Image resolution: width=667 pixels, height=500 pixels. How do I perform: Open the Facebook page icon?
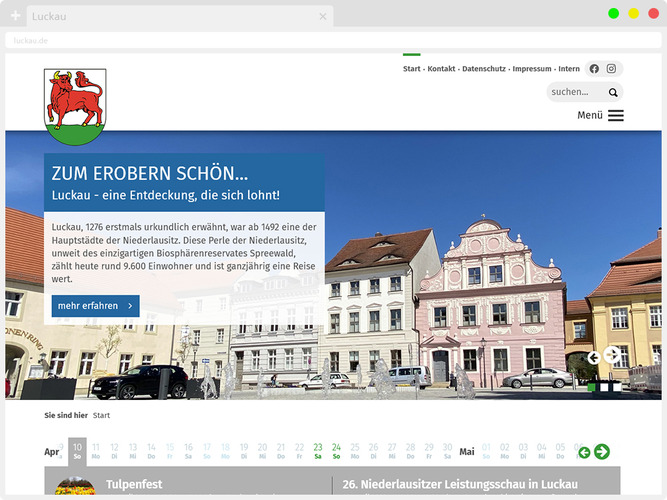tap(594, 69)
